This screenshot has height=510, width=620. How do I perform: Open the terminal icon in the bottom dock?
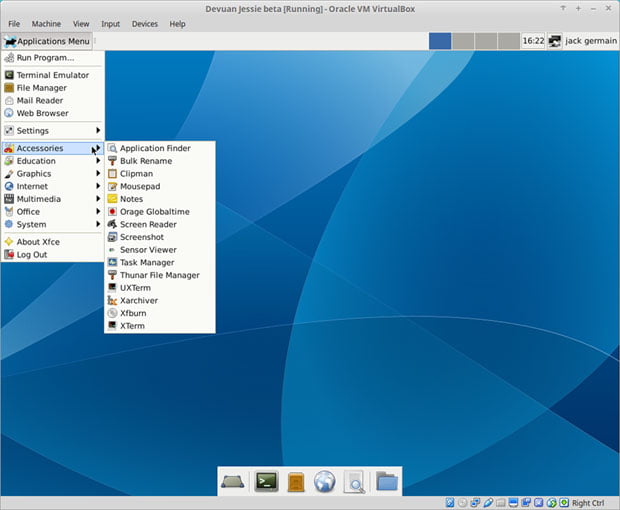click(266, 482)
